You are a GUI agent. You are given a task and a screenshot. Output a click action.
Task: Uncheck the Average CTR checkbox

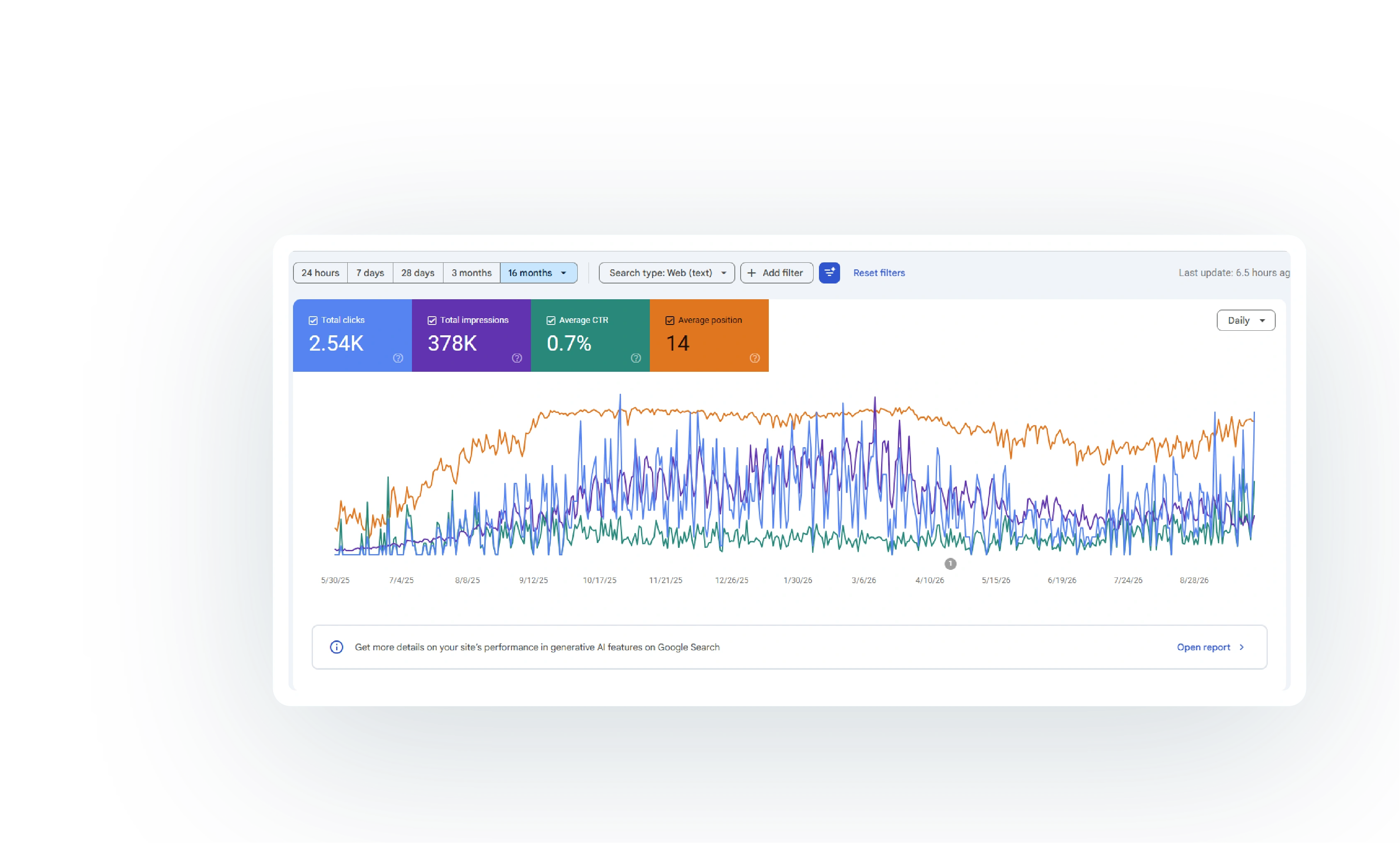550,320
